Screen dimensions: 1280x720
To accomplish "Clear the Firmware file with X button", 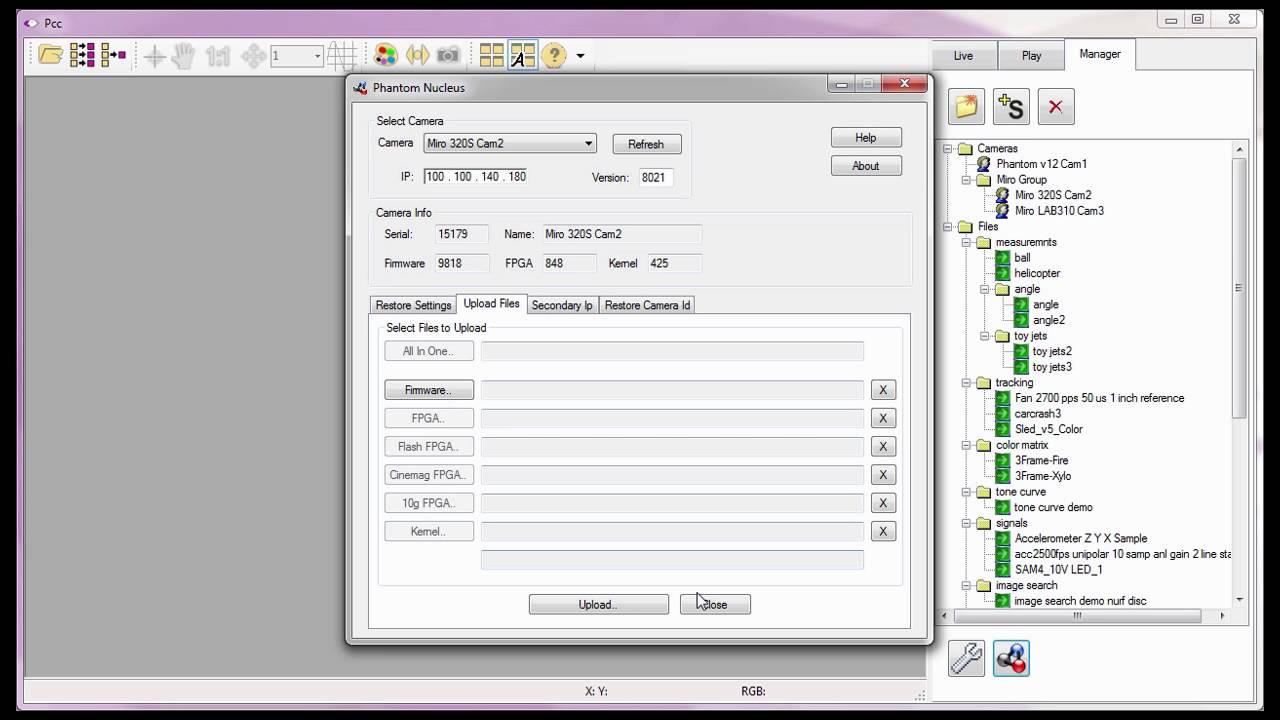I will point(883,390).
